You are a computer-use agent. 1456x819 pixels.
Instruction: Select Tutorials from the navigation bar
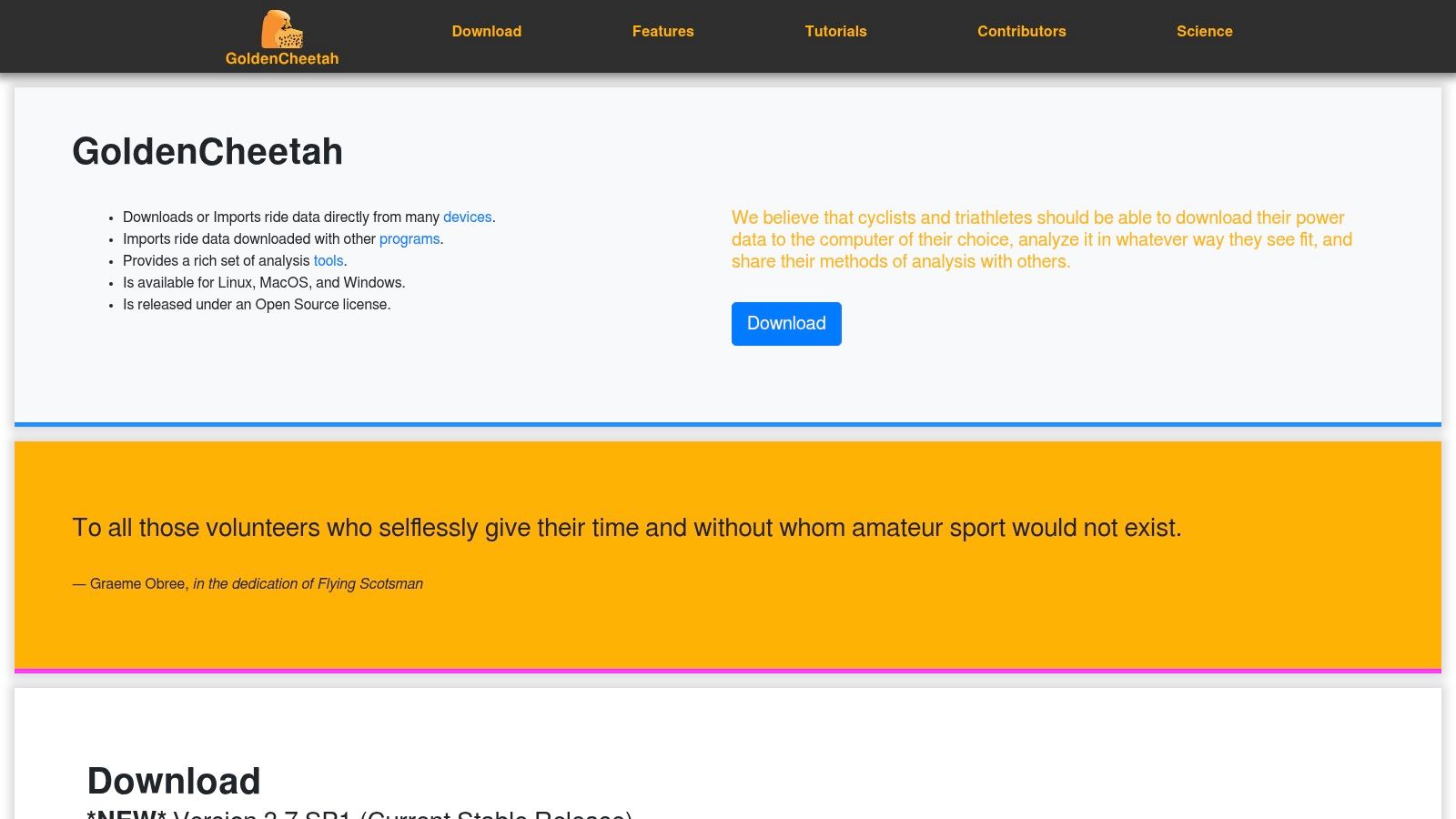point(836,31)
